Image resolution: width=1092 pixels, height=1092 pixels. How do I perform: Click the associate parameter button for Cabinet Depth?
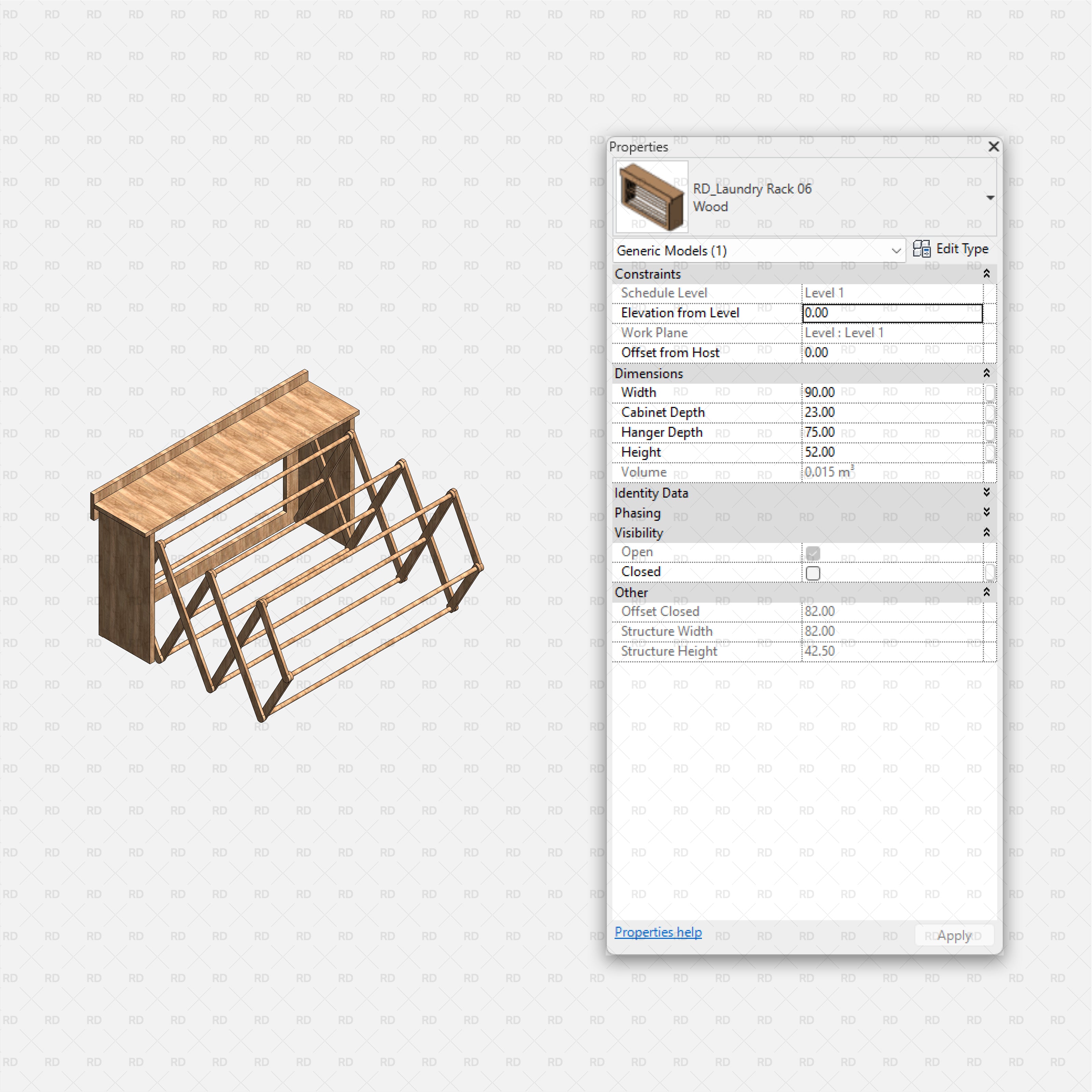tap(990, 412)
